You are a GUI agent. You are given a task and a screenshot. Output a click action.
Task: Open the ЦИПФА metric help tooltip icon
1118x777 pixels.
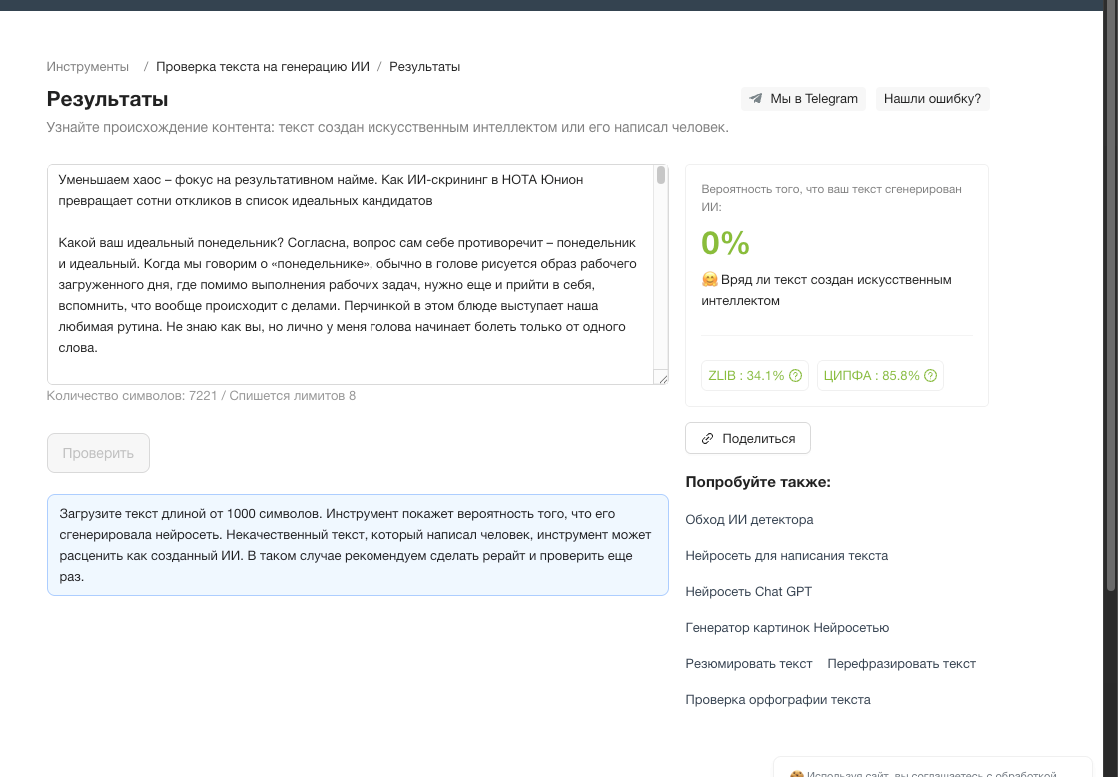[x=930, y=375]
